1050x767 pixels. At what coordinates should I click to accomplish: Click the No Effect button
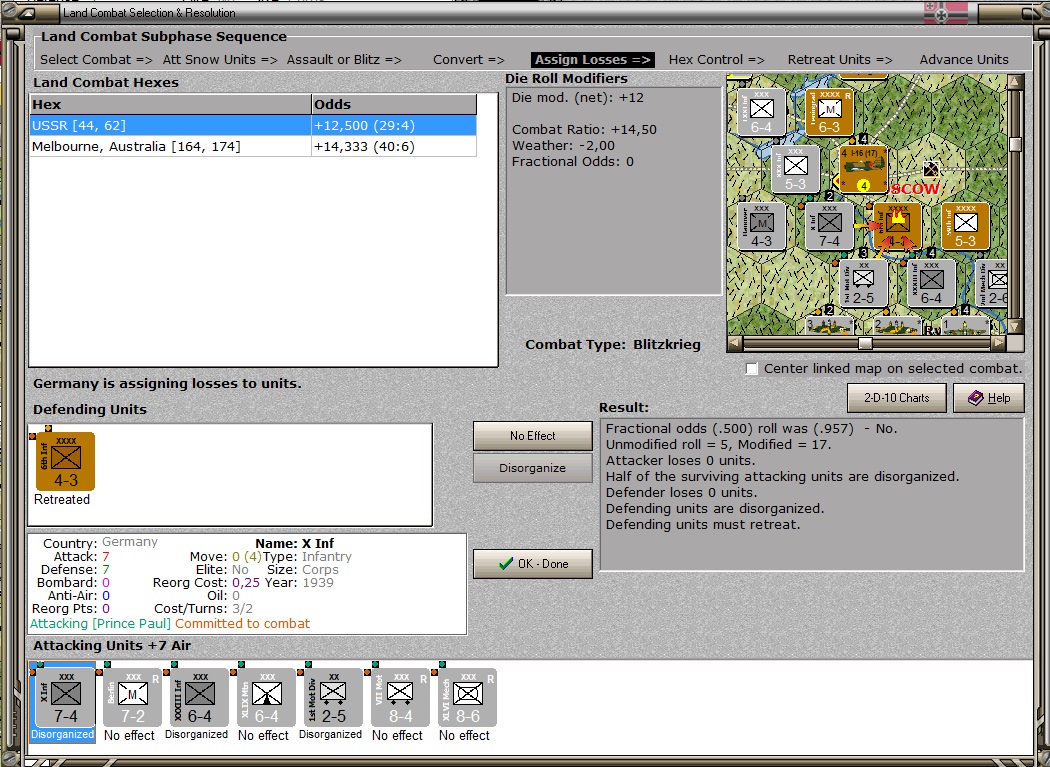(x=532, y=436)
